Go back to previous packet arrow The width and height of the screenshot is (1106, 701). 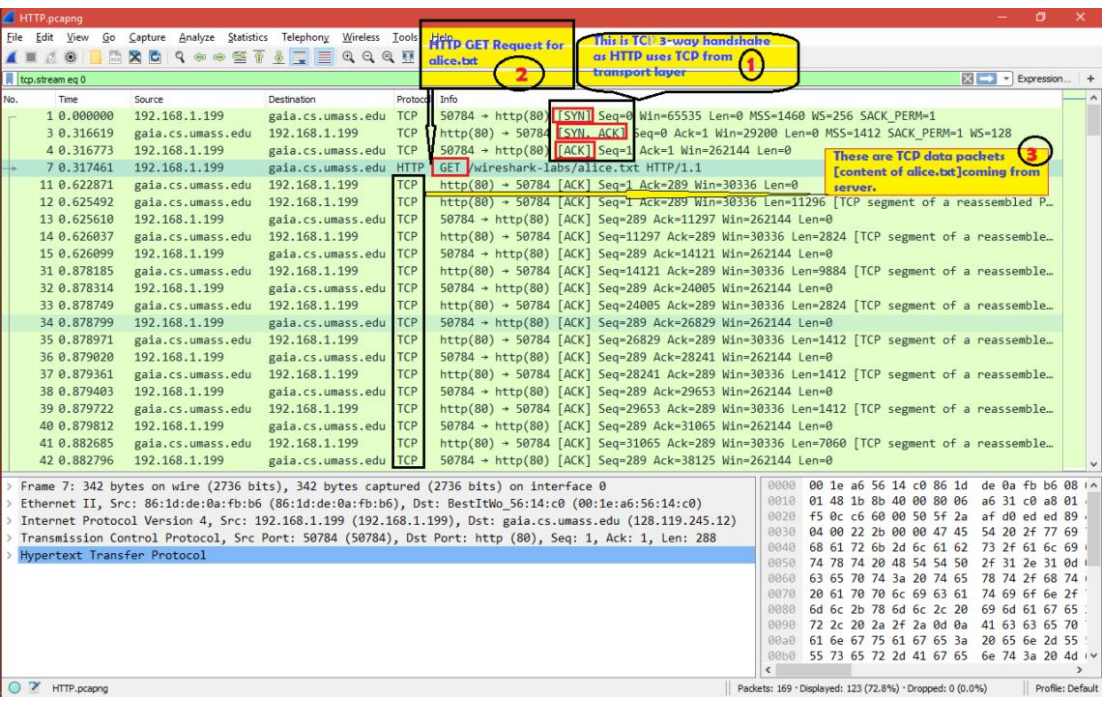click(x=200, y=57)
